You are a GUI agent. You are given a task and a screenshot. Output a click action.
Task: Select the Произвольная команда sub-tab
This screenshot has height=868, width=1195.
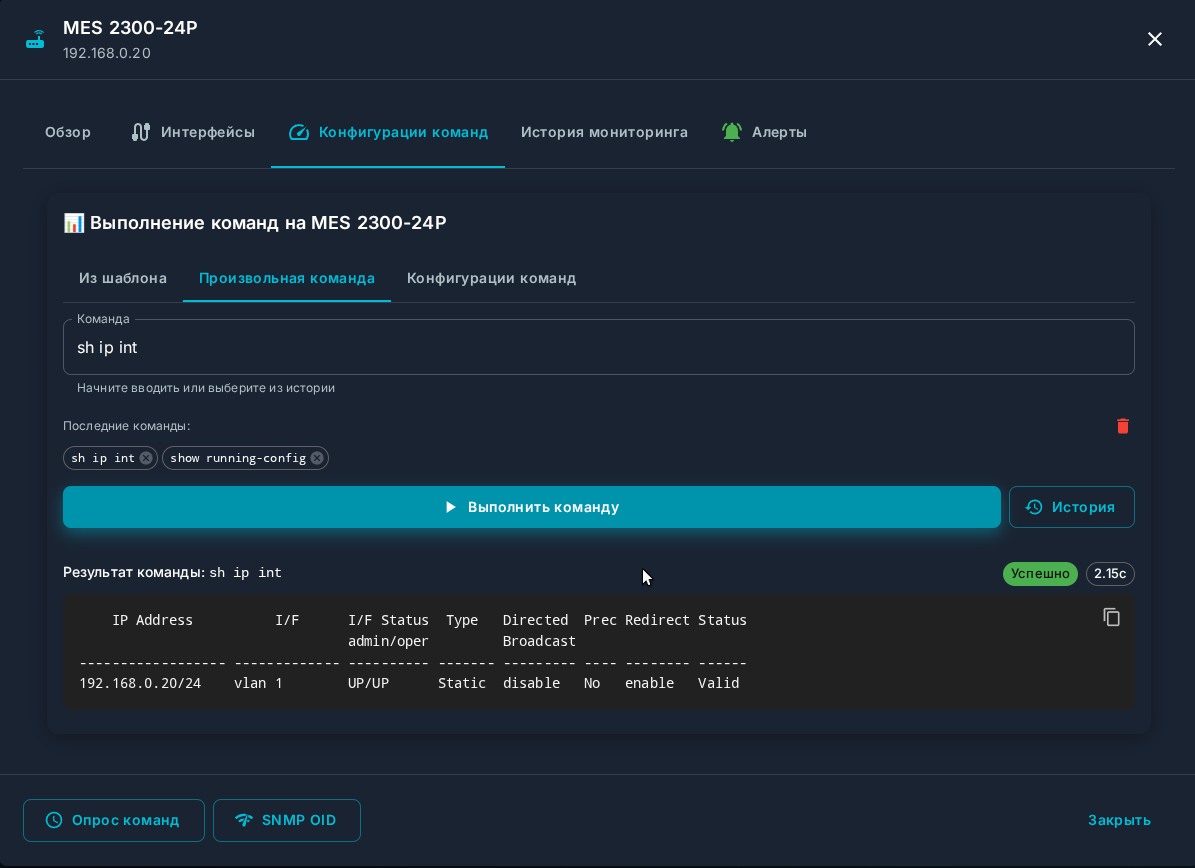(287, 278)
